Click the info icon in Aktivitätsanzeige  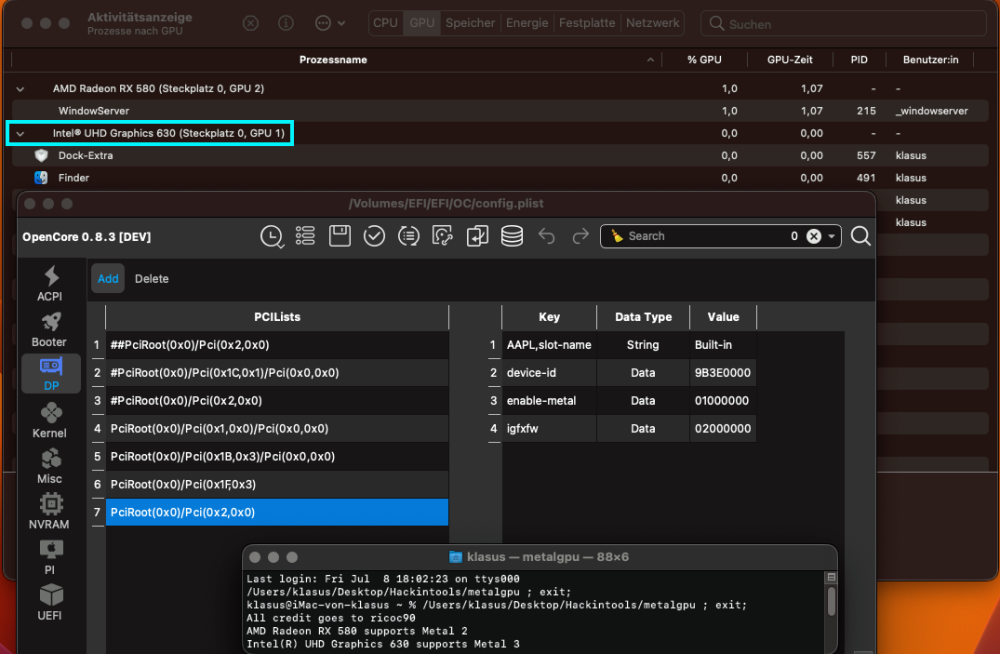[286, 23]
